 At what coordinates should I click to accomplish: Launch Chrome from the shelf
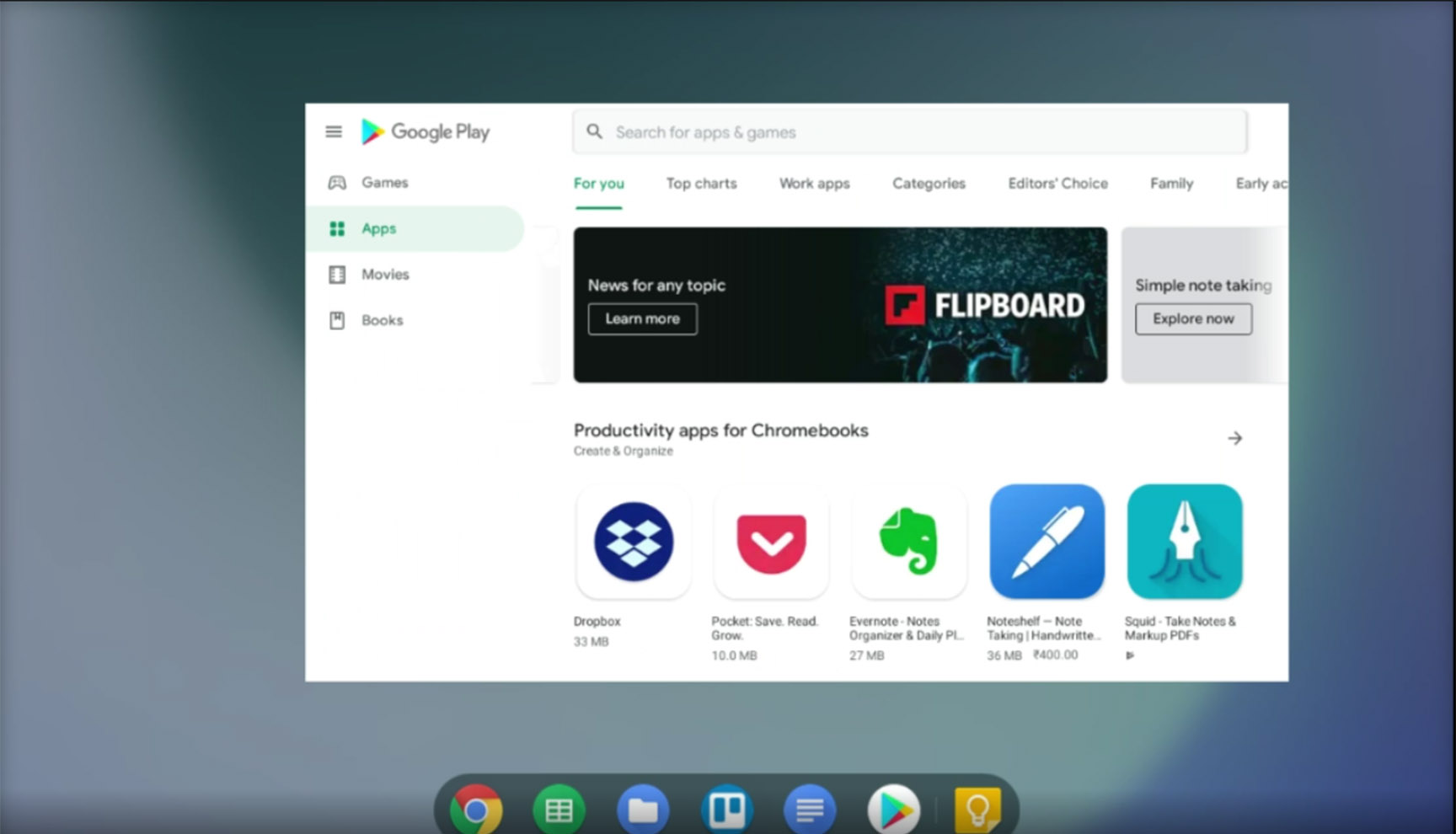(476, 810)
